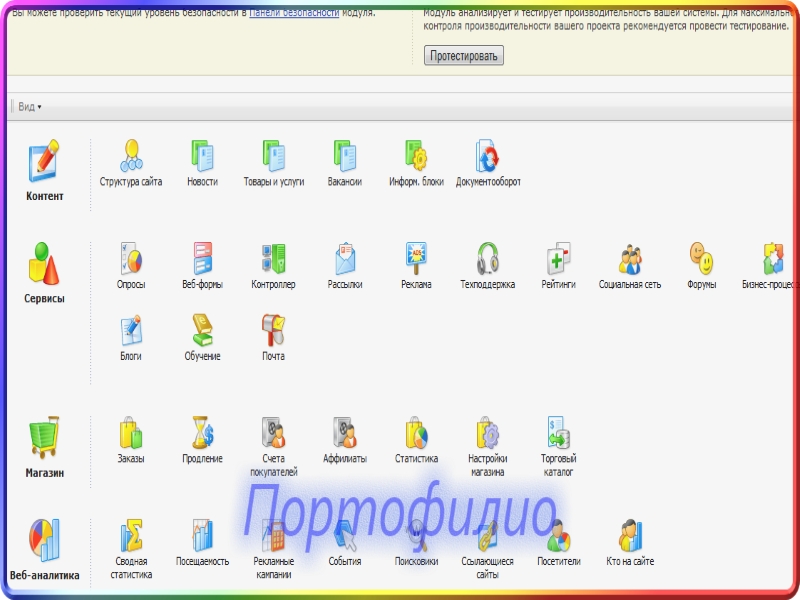Open the Поисковики icon

[416, 536]
